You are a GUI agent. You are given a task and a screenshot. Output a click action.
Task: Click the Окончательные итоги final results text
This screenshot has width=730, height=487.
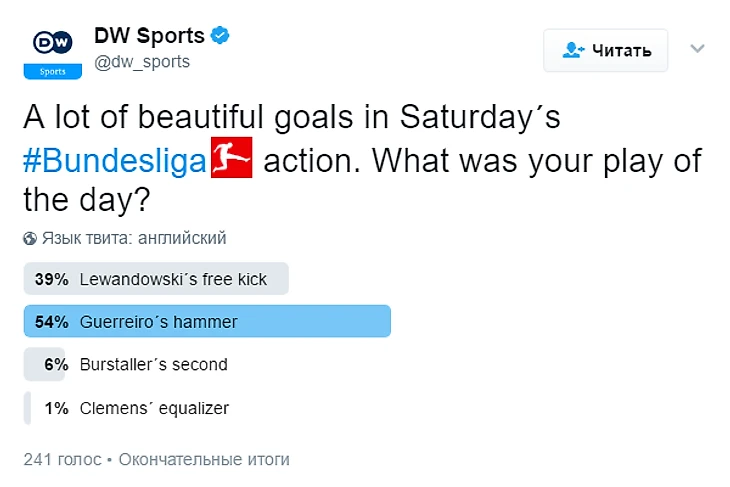(x=204, y=459)
